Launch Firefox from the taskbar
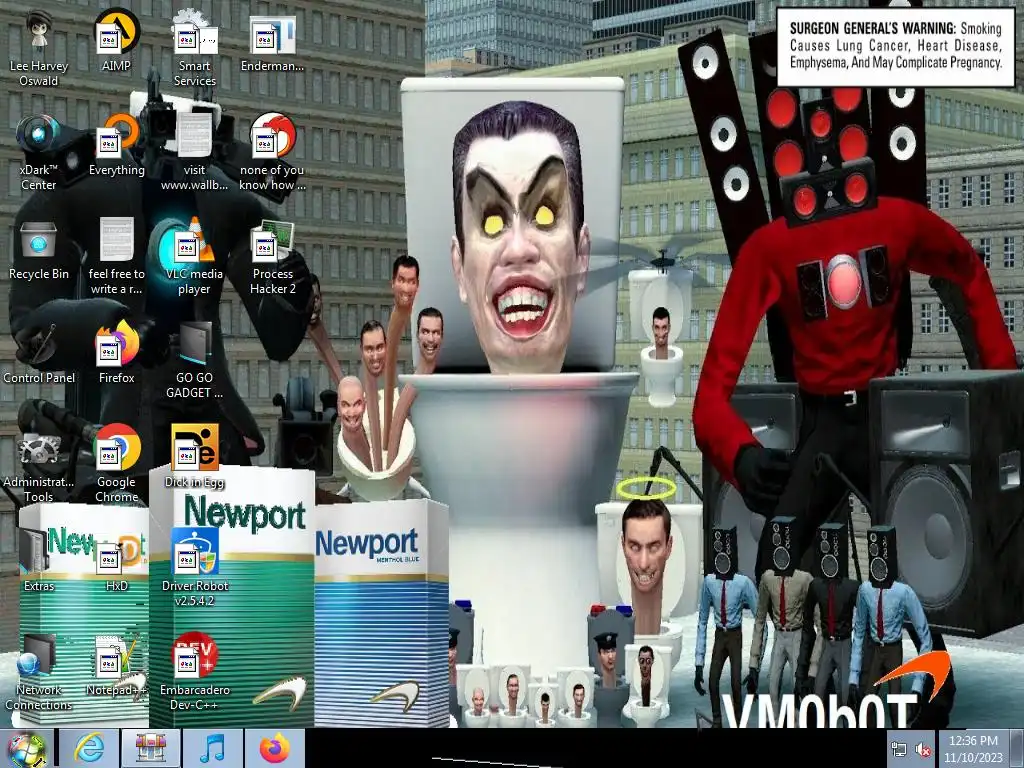Viewport: 1024px width, 768px height. coord(274,748)
